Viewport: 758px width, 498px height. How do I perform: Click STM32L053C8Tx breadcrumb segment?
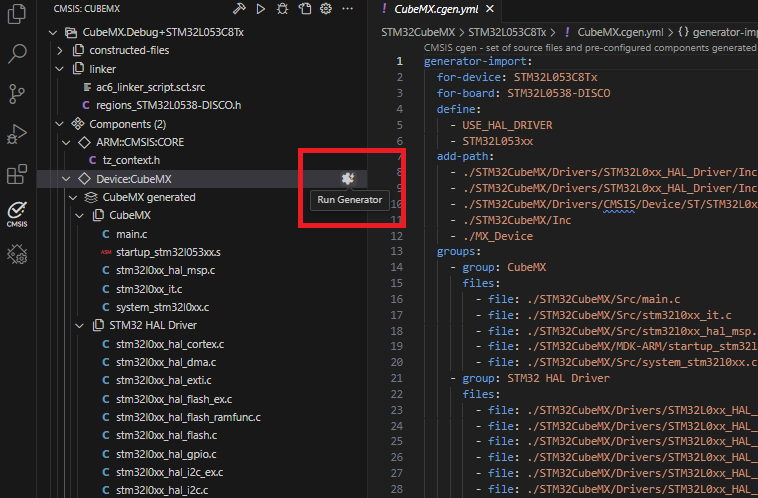coord(507,32)
